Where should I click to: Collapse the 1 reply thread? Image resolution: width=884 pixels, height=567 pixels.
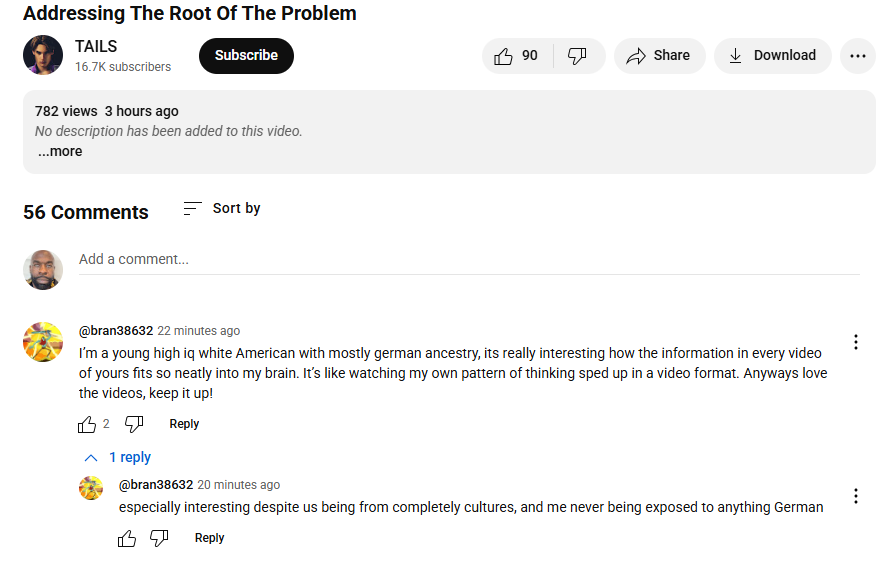[117, 457]
